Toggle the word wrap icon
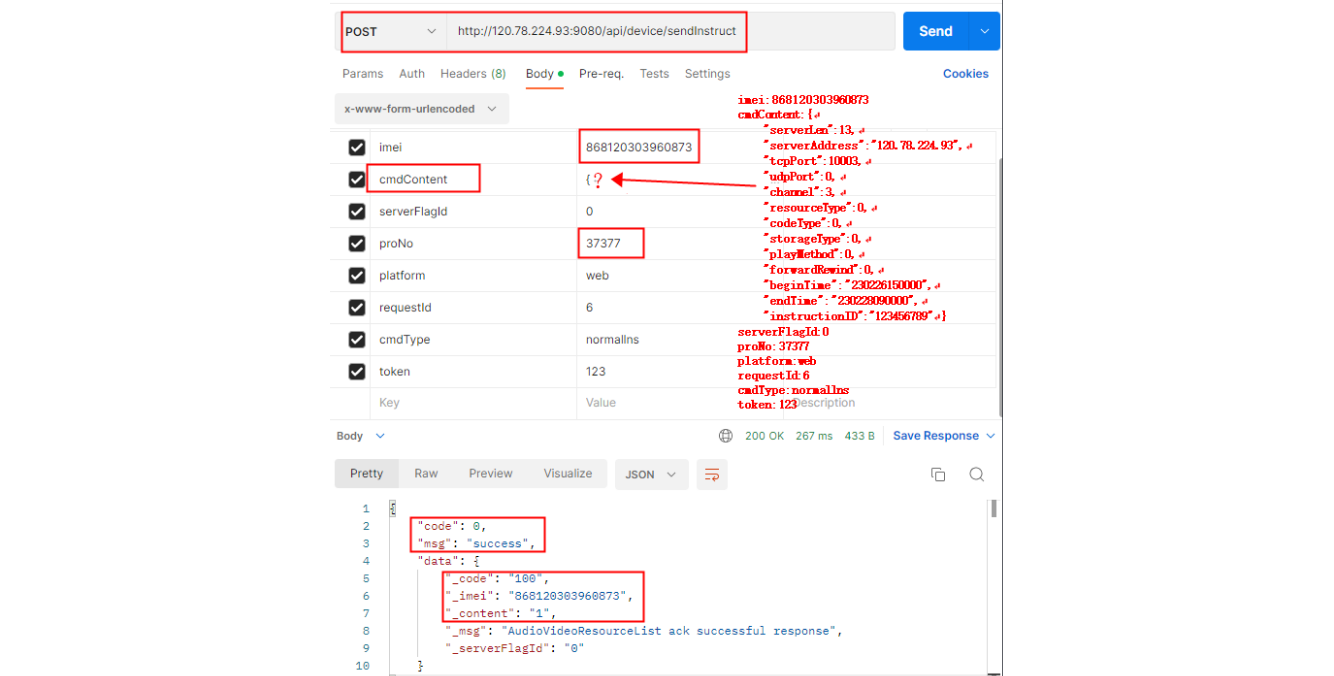 tap(712, 475)
